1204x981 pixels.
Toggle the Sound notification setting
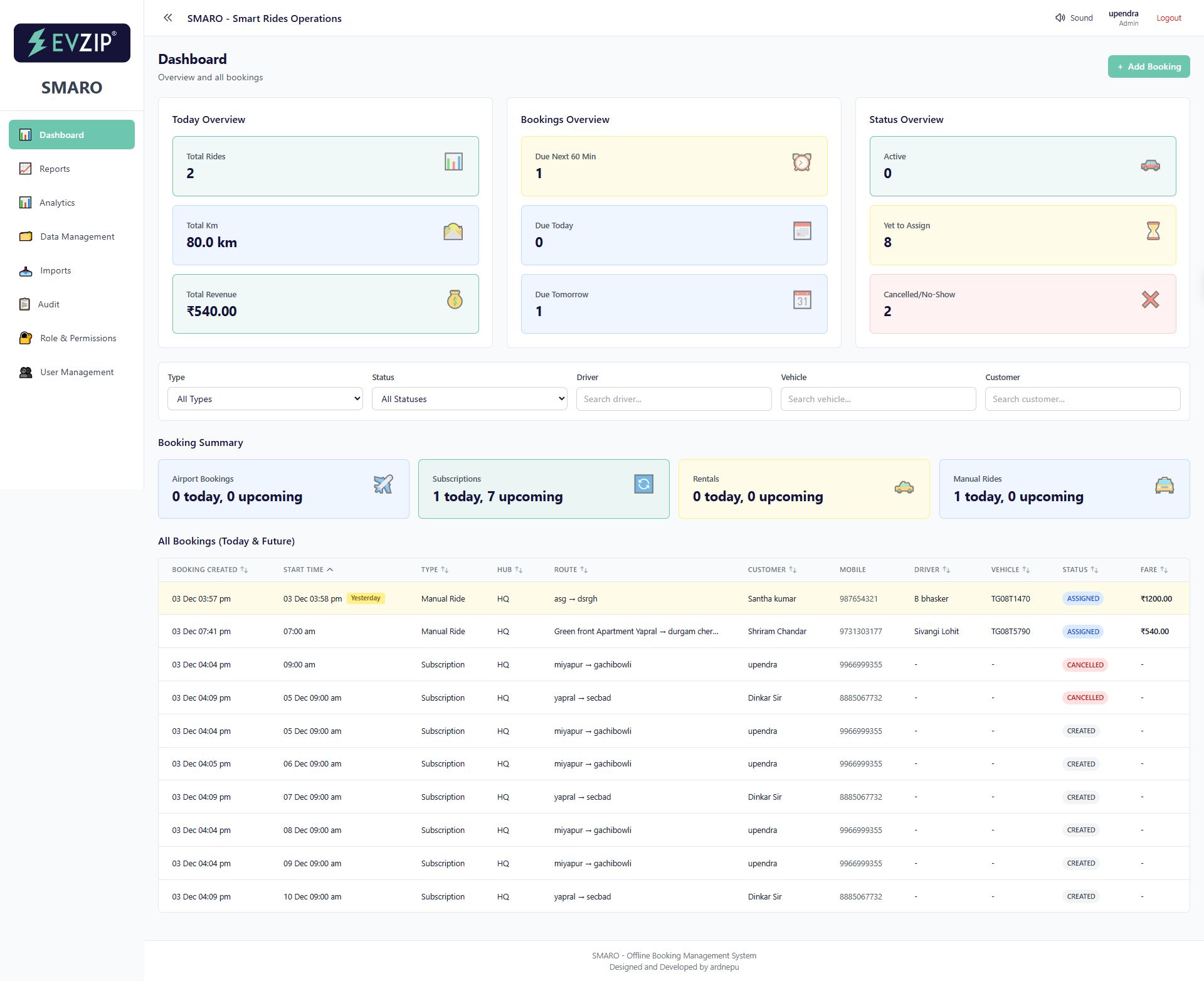tap(1074, 18)
